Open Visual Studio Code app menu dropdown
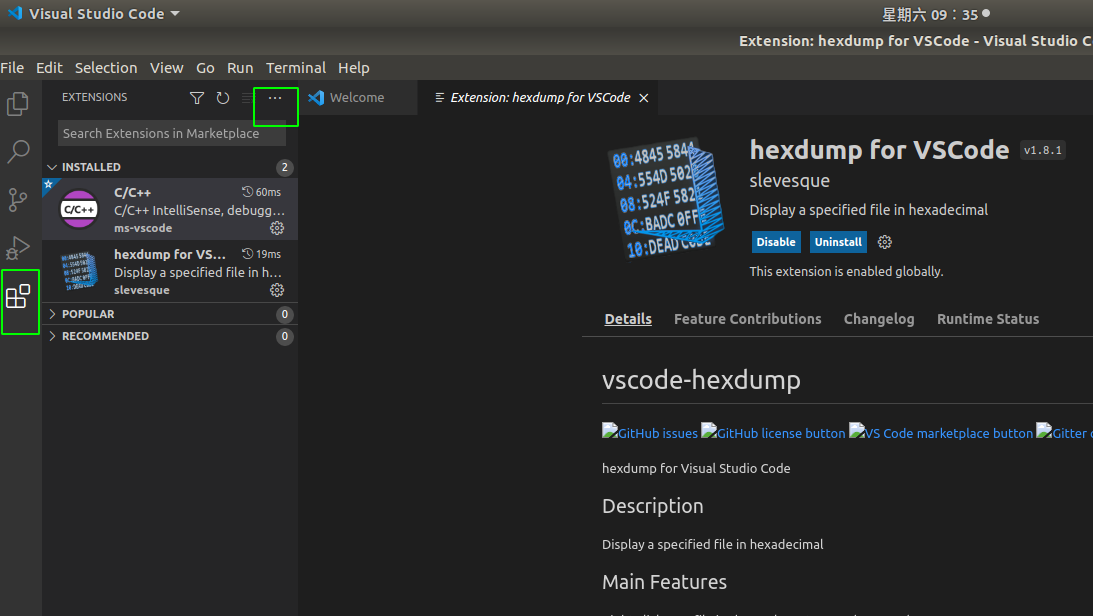The width and height of the screenshot is (1093, 616). 93,13
